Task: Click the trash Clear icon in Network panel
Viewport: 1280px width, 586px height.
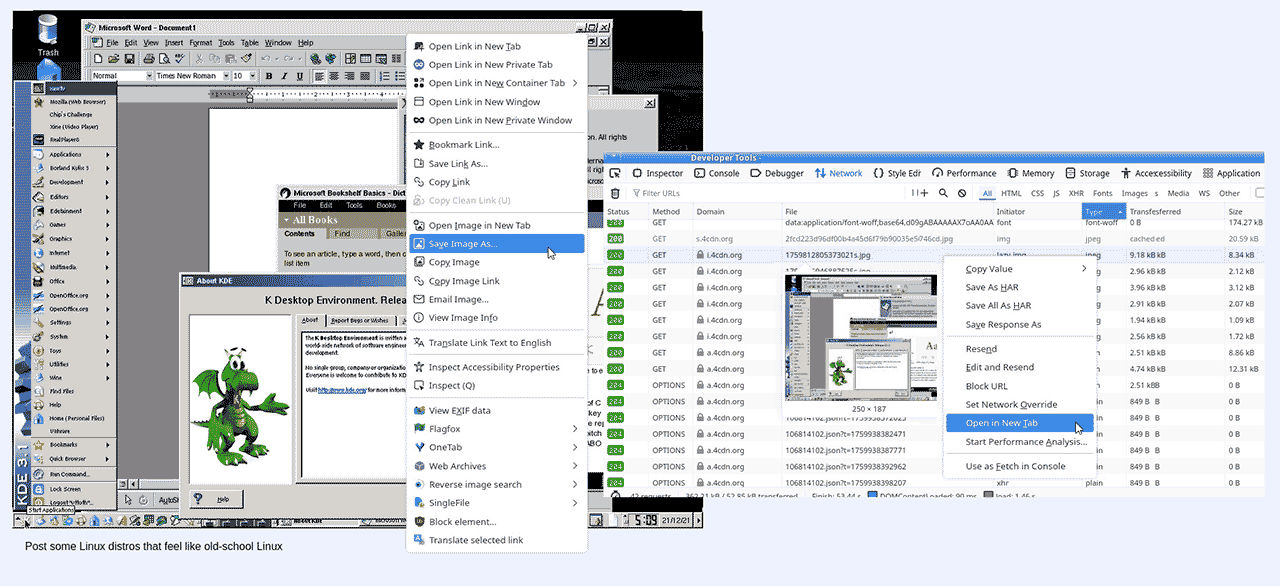Action: pyautogui.click(x=615, y=193)
